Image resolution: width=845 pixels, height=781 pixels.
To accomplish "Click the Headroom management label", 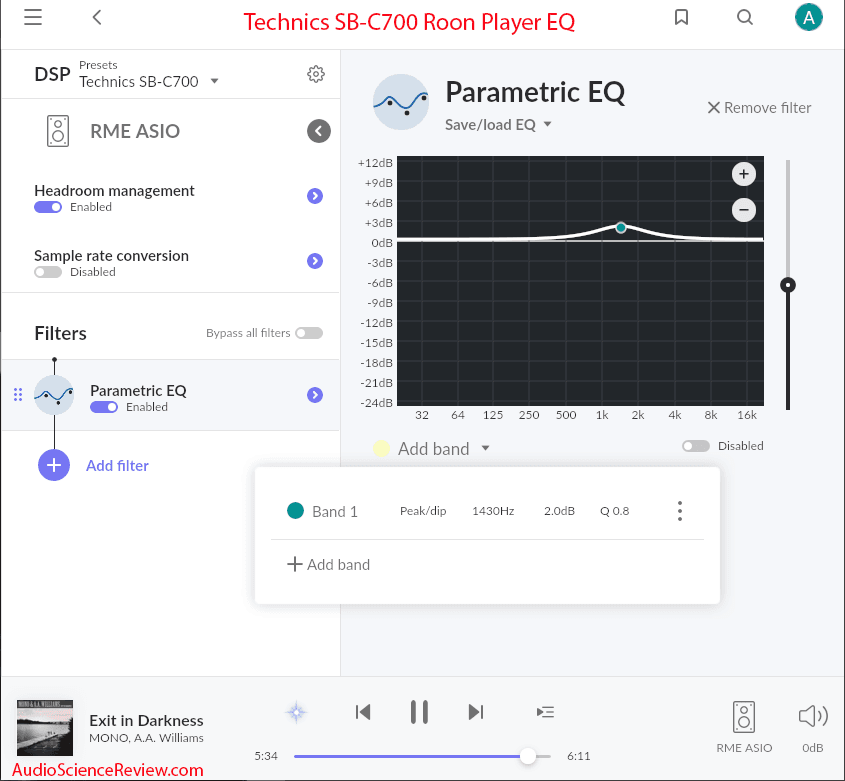I will click(114, 190).
